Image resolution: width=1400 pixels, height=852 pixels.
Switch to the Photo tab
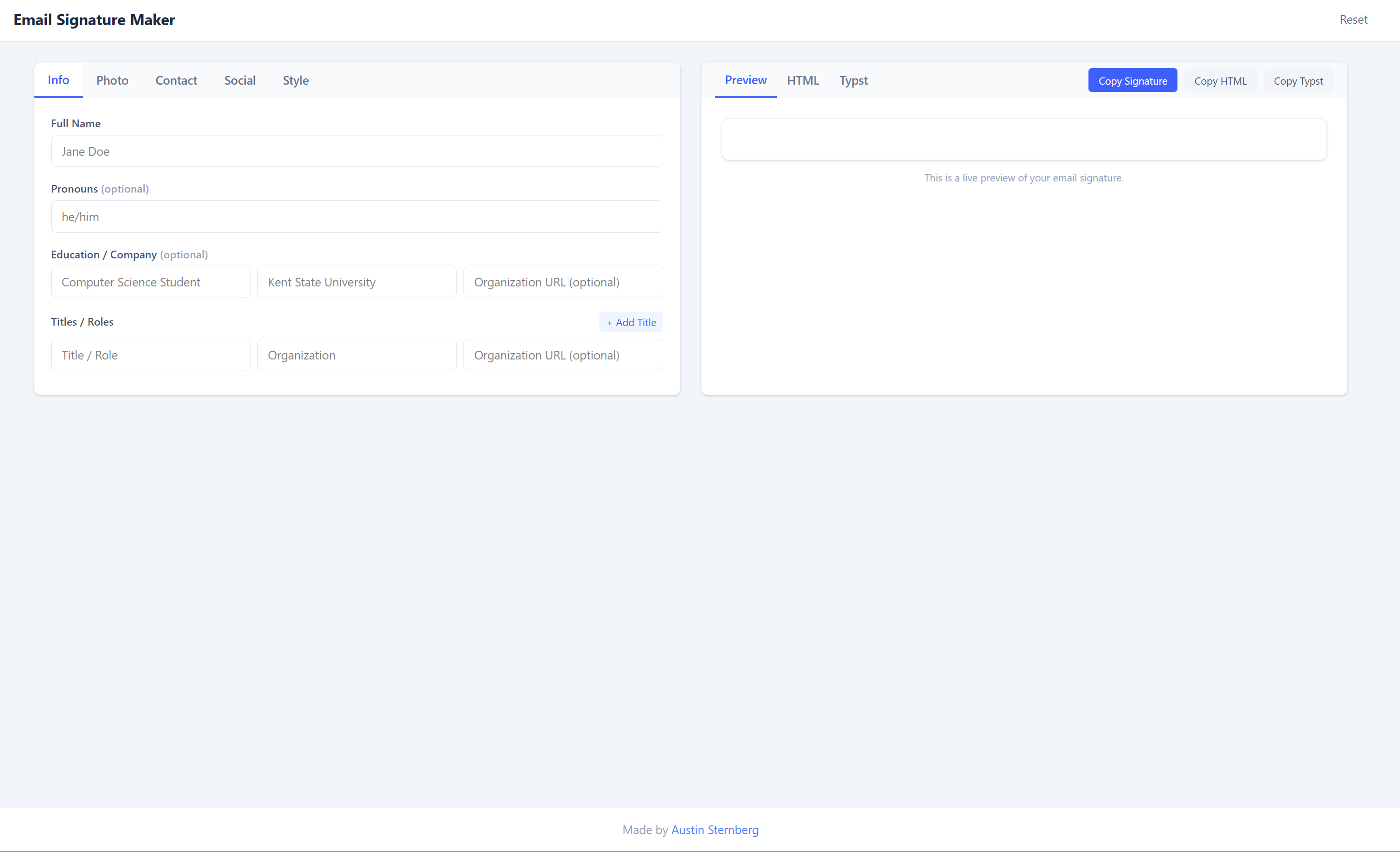[x=111, y=80]
